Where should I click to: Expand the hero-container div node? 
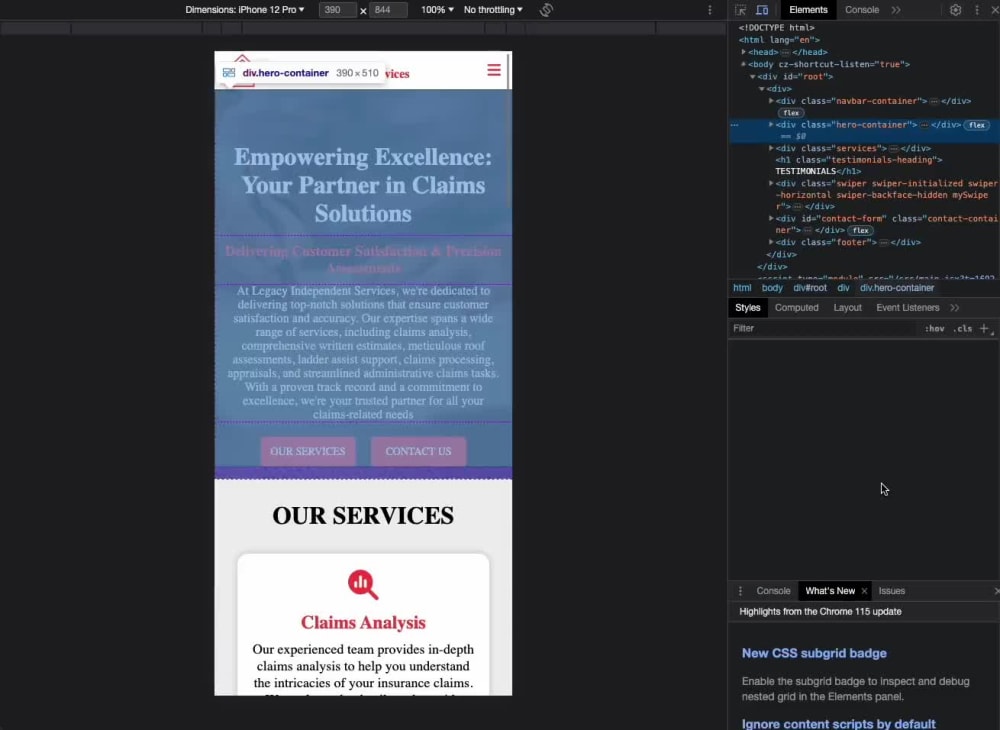(771, 125)
